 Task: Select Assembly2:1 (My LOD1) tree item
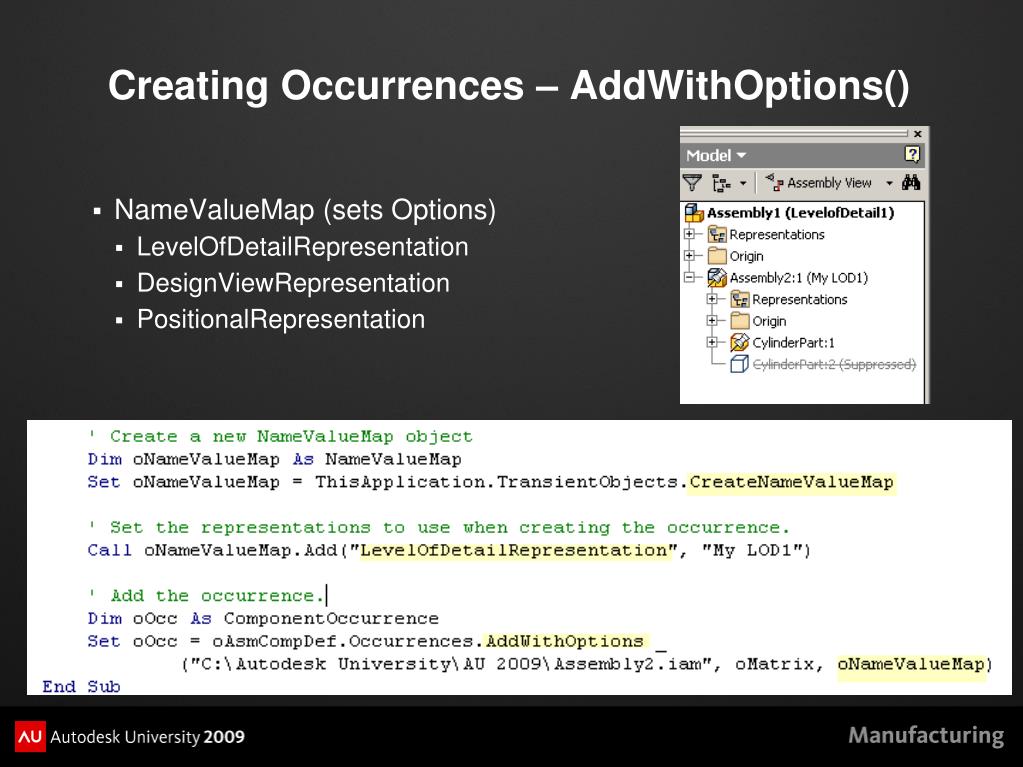pyautogui.click(x=799, y=278)
